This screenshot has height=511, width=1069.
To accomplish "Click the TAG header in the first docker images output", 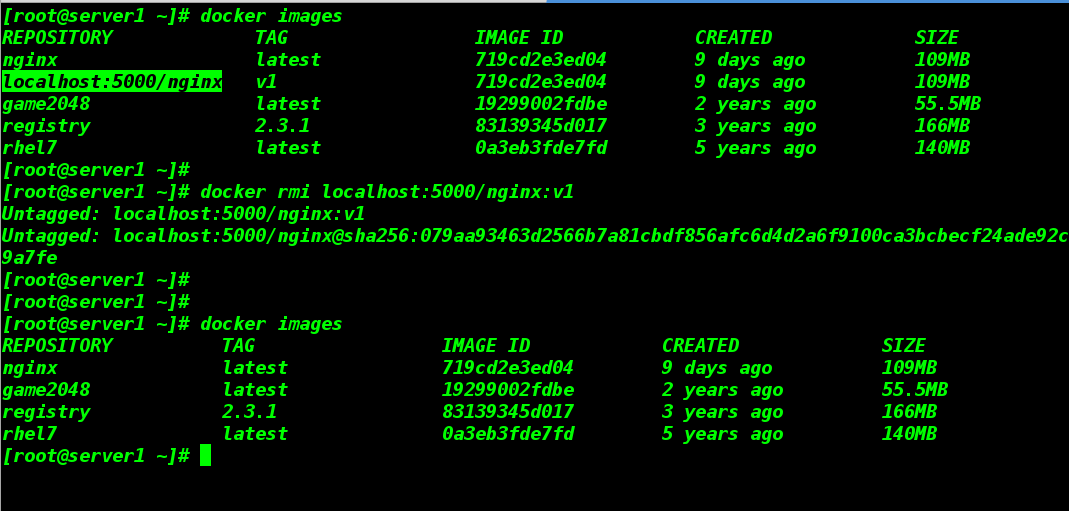I will [x=271, y=37].
